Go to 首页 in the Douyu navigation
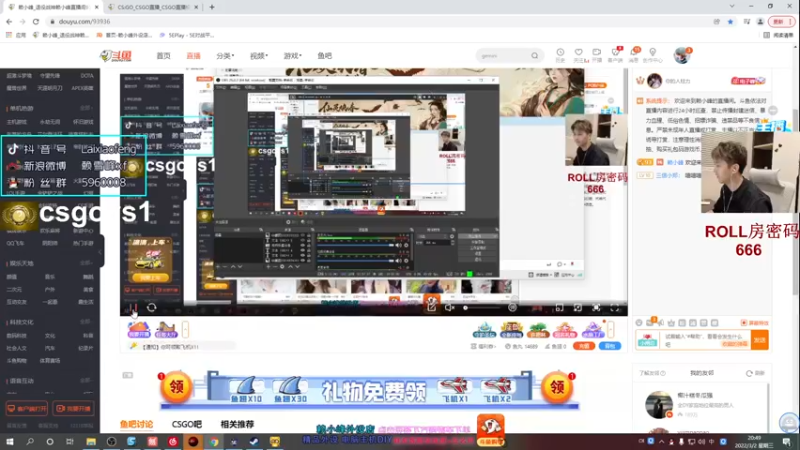Image resolution: width=800 pixels, height=450 pixels. [x=163, y=56]
